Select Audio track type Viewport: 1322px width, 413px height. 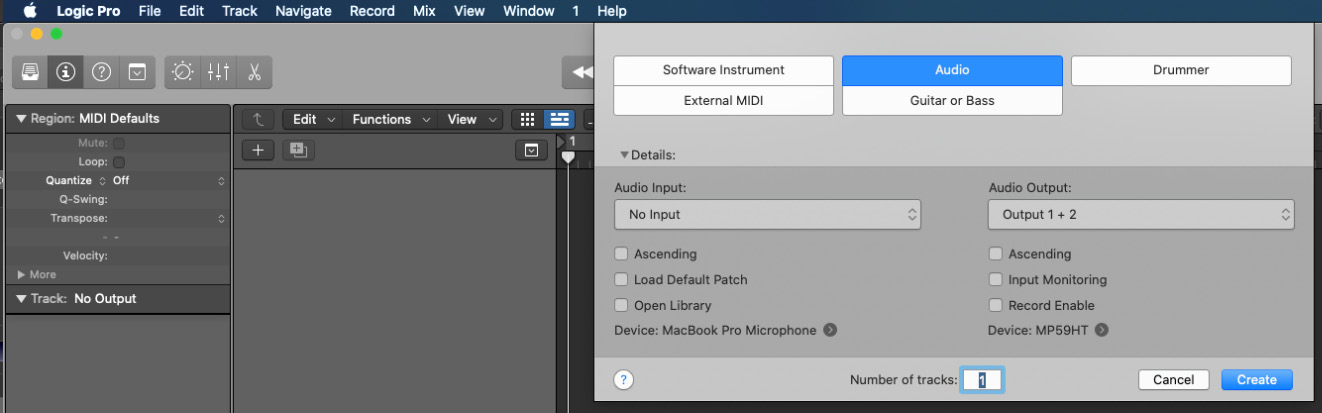pyautogui.click(x=952, y=70)
